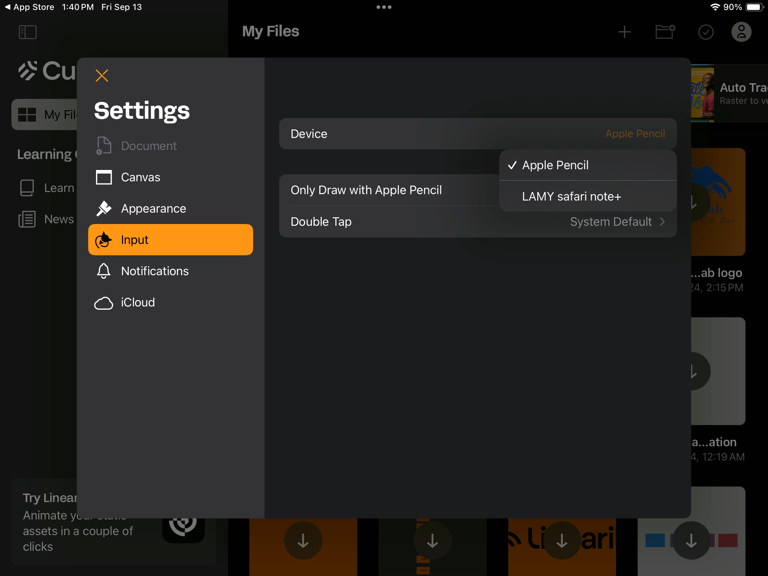Click the Learn book icon in sidebar
Image resolution: width=768 pixels, height=576 pixels.
[x=27, y=188]
